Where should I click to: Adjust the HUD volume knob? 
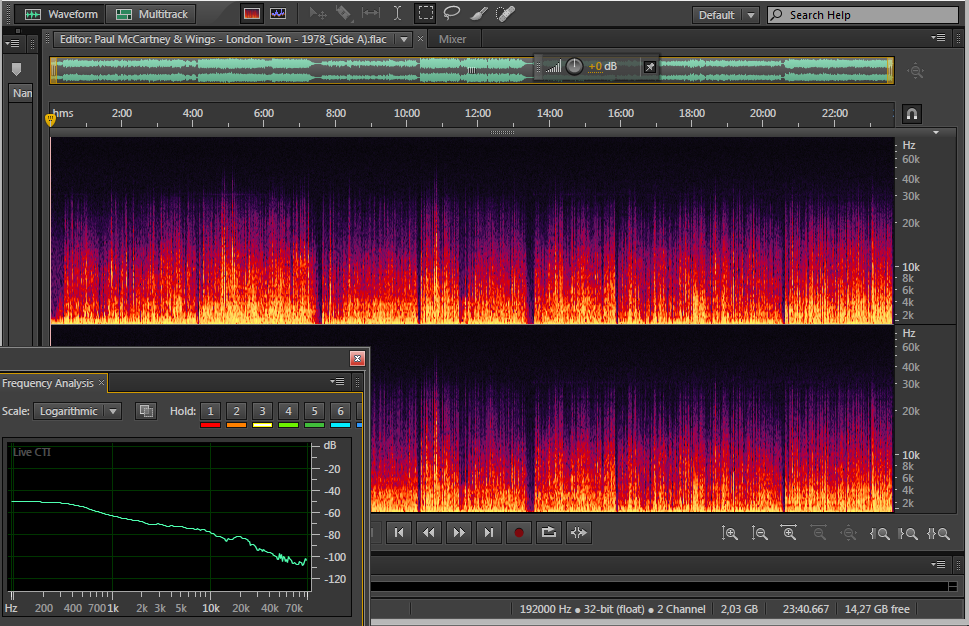(x=574, y=66)
